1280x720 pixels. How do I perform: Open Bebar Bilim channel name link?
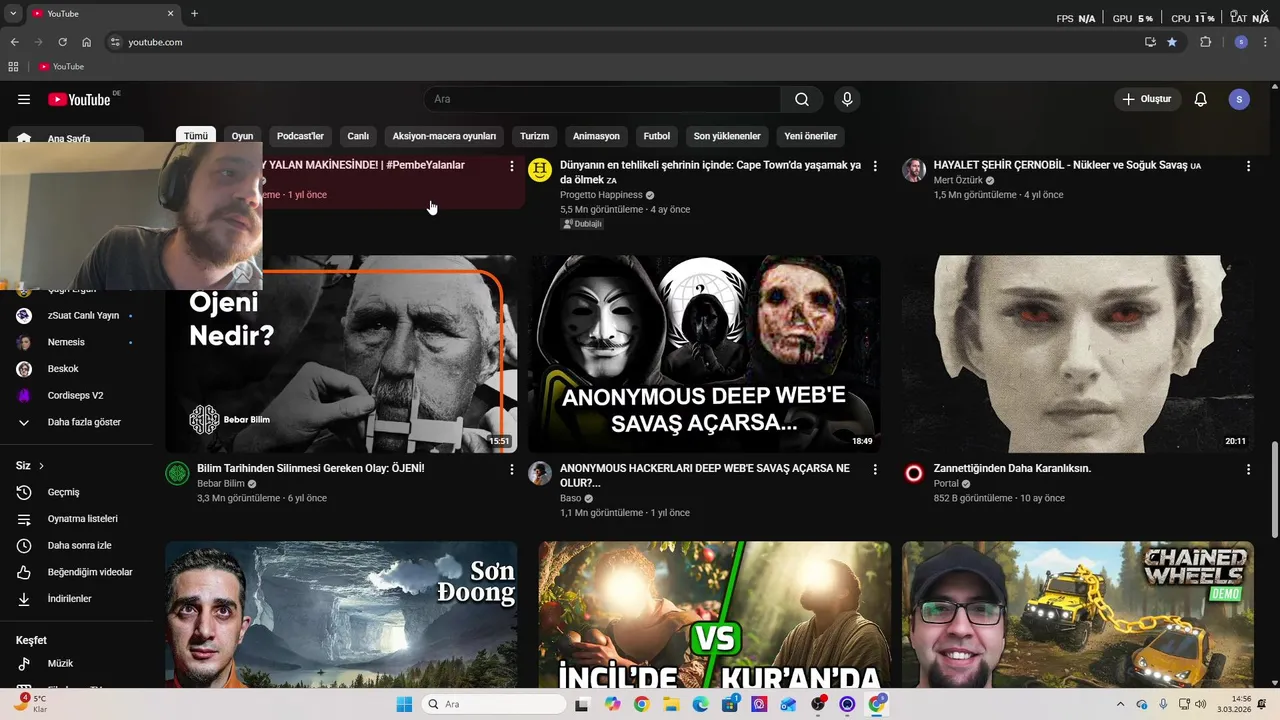click(x=221, y=483)
